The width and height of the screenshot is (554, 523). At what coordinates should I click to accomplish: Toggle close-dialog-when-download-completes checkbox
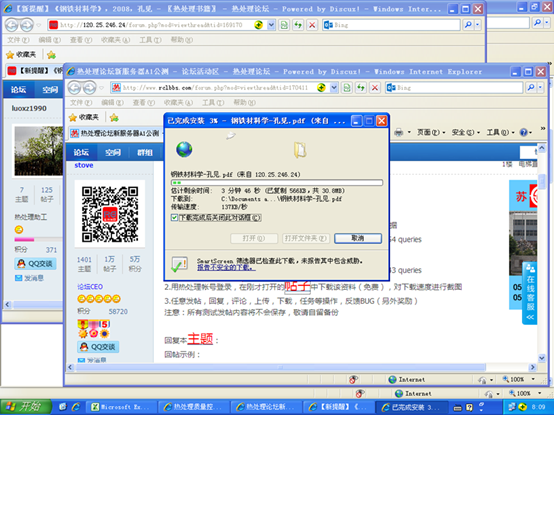174,218
